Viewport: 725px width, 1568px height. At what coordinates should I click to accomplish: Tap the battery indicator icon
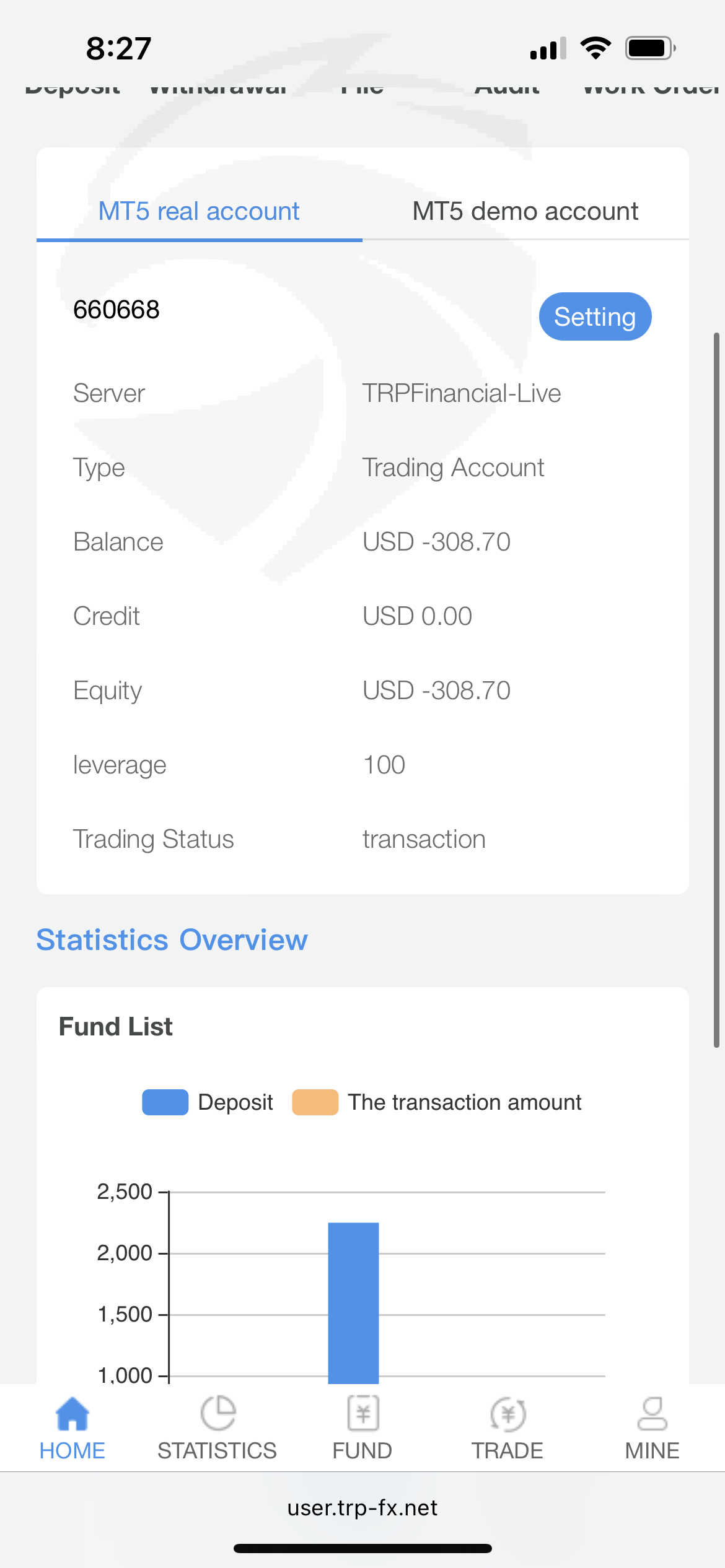click(x=649, y=48)
